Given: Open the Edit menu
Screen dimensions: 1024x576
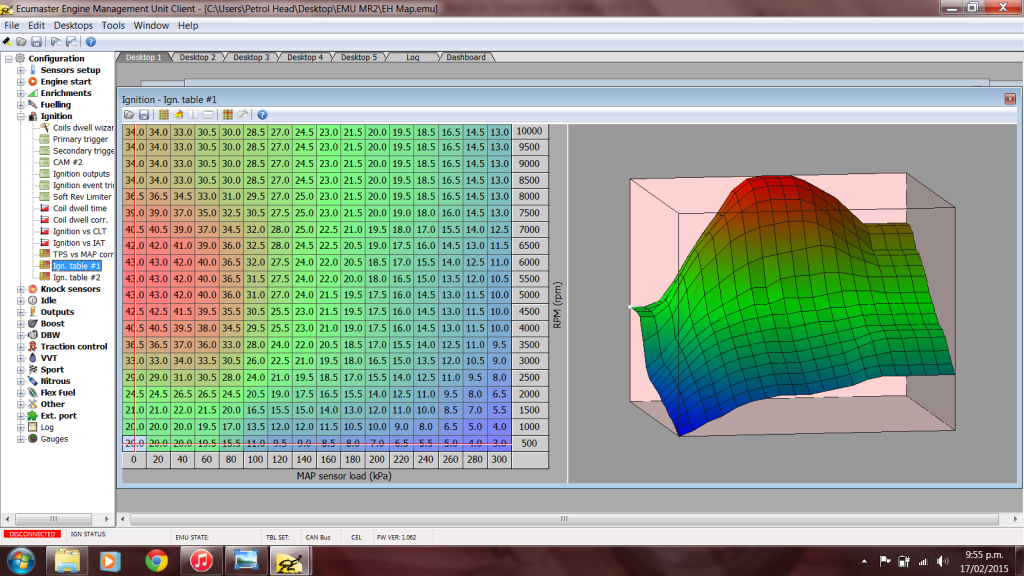Looking at the screenshot, I should pyautogui.click(x=36, y=25).
